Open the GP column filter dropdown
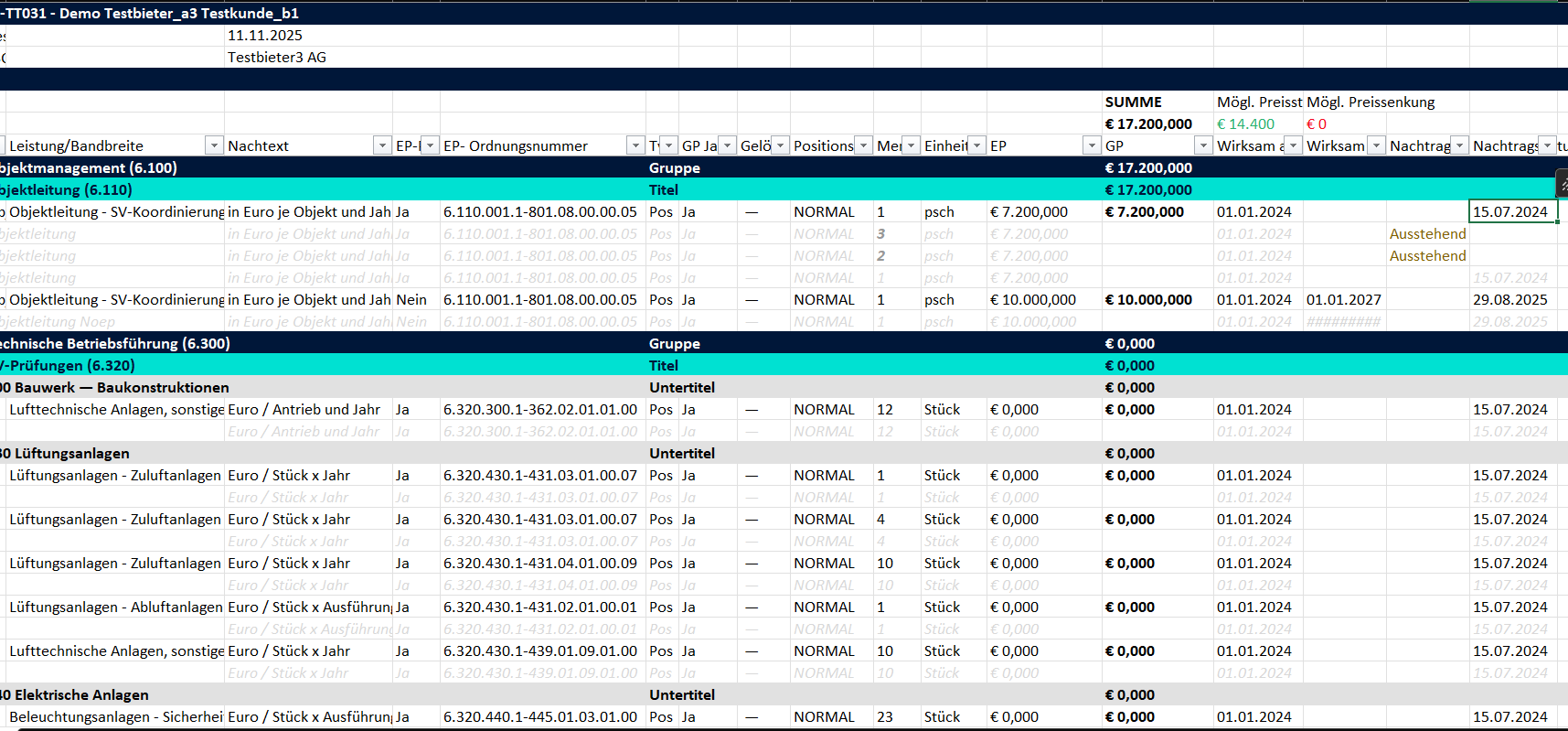The height and width of the screenshot is (731, 1568). [x=1203, y=145]
